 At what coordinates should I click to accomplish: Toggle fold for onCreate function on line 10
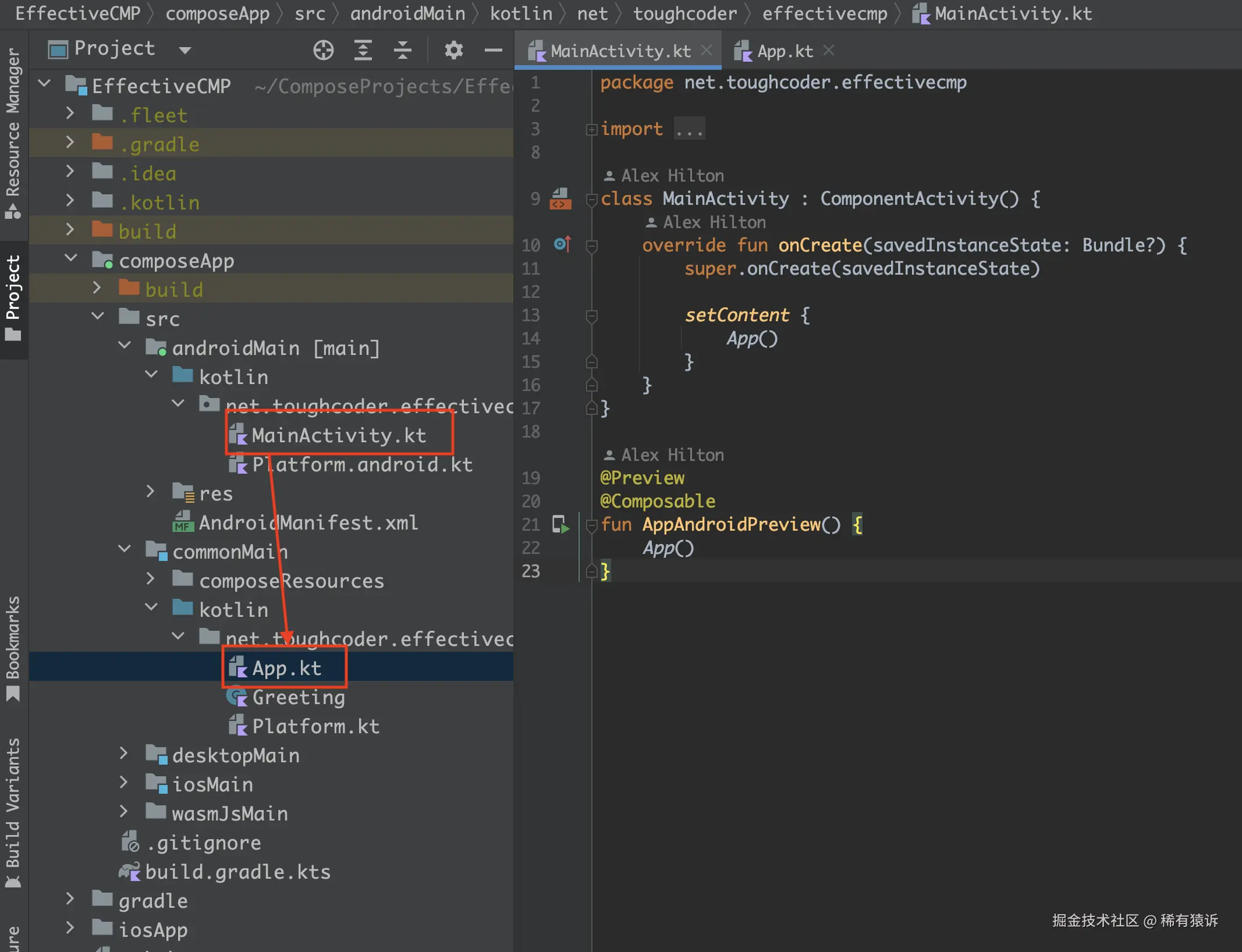click(591, 246)
